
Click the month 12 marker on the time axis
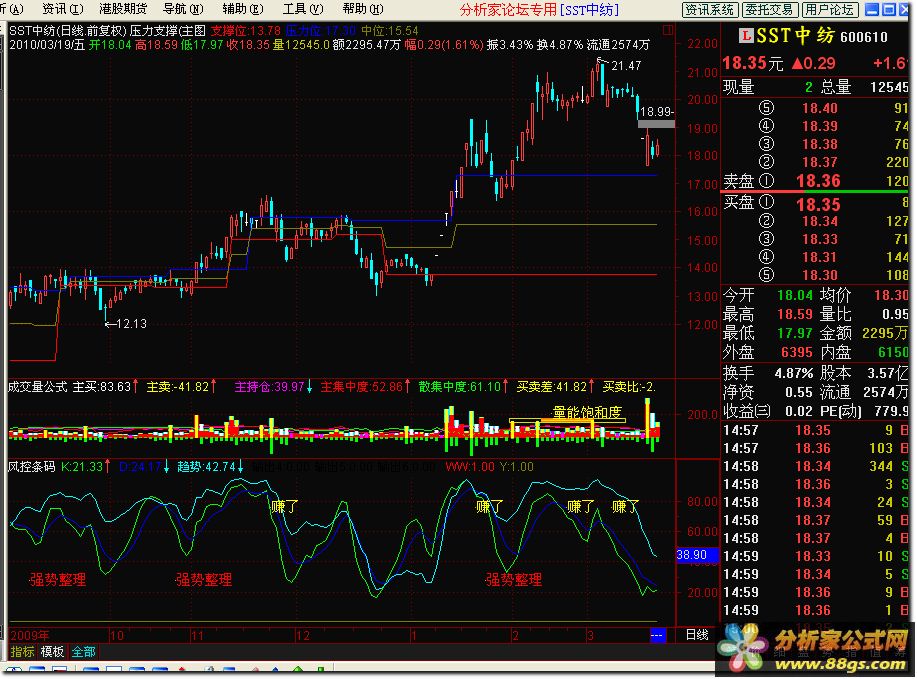point(302,635)
